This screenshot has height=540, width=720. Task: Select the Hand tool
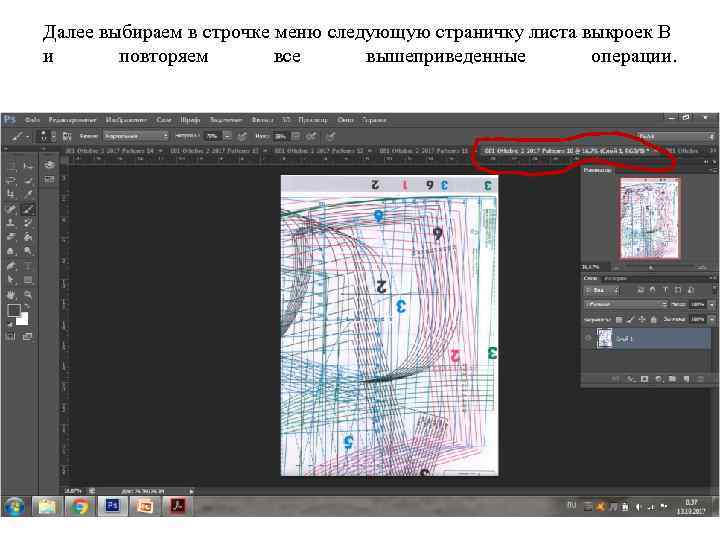[x=11, y=295]
